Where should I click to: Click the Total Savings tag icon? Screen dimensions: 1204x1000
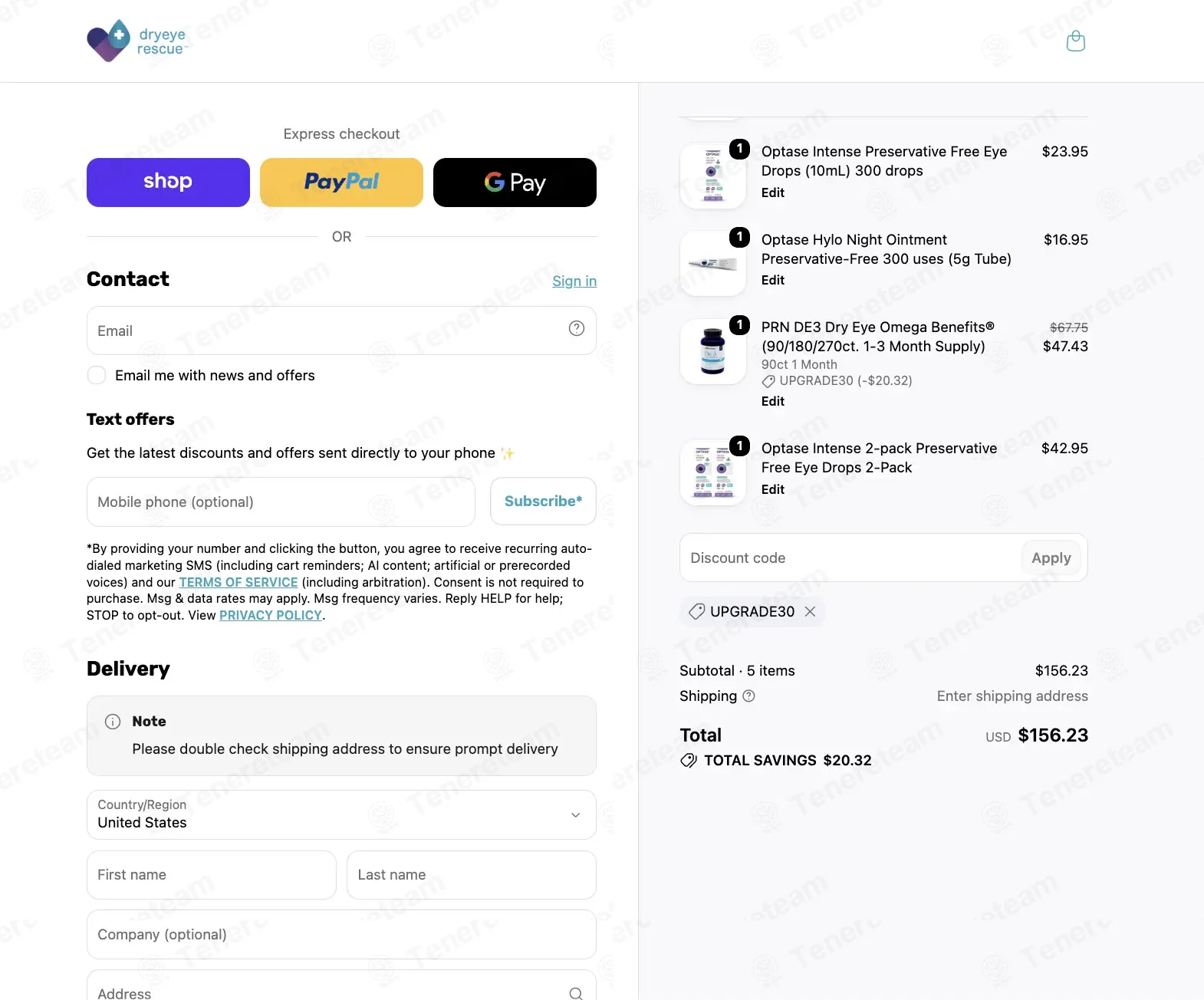pyautogui.click(x=689, y=760)
